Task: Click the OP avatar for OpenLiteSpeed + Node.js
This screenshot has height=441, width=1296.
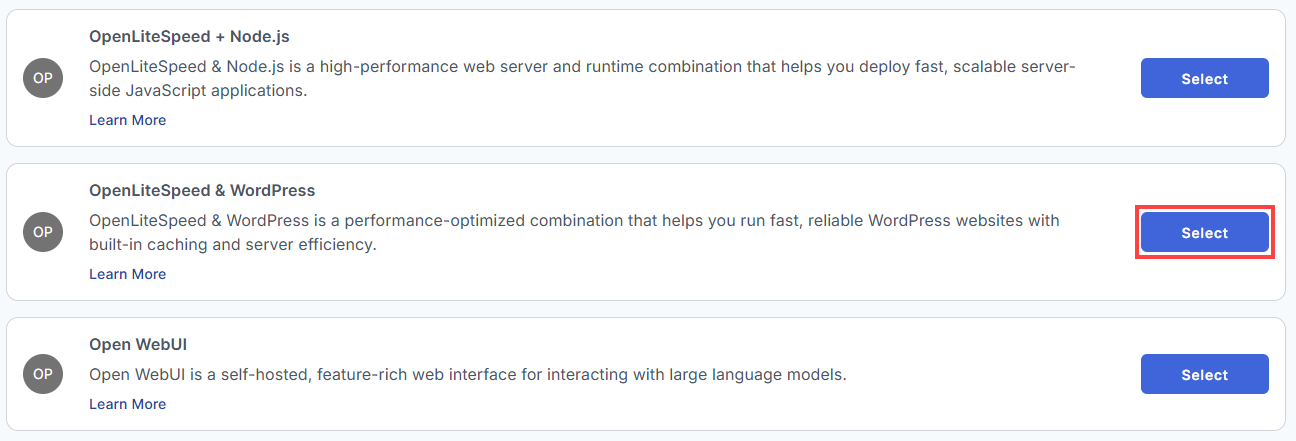Action: pyautogui.click(x=43, y=78)
